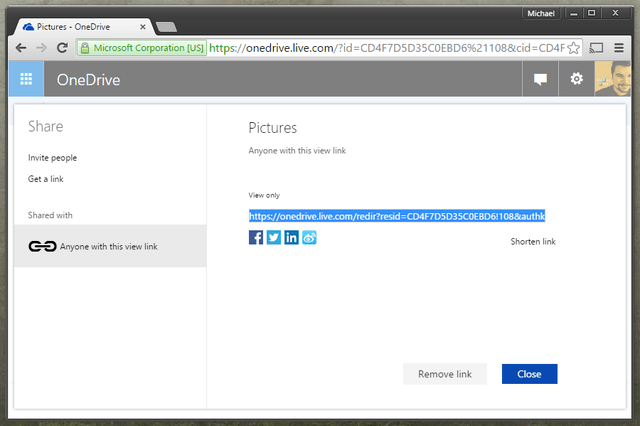Image resolution: width=640 pixels, height=426 pixels.
Task: Click the Remove link button
Action: point(445,374)
